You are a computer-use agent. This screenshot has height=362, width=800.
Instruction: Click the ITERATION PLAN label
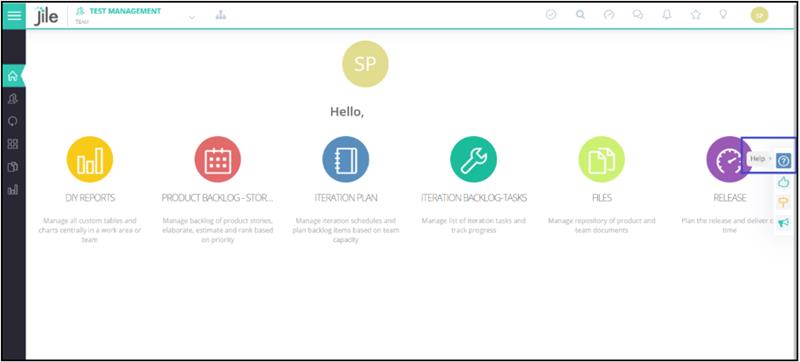point(346,198)
